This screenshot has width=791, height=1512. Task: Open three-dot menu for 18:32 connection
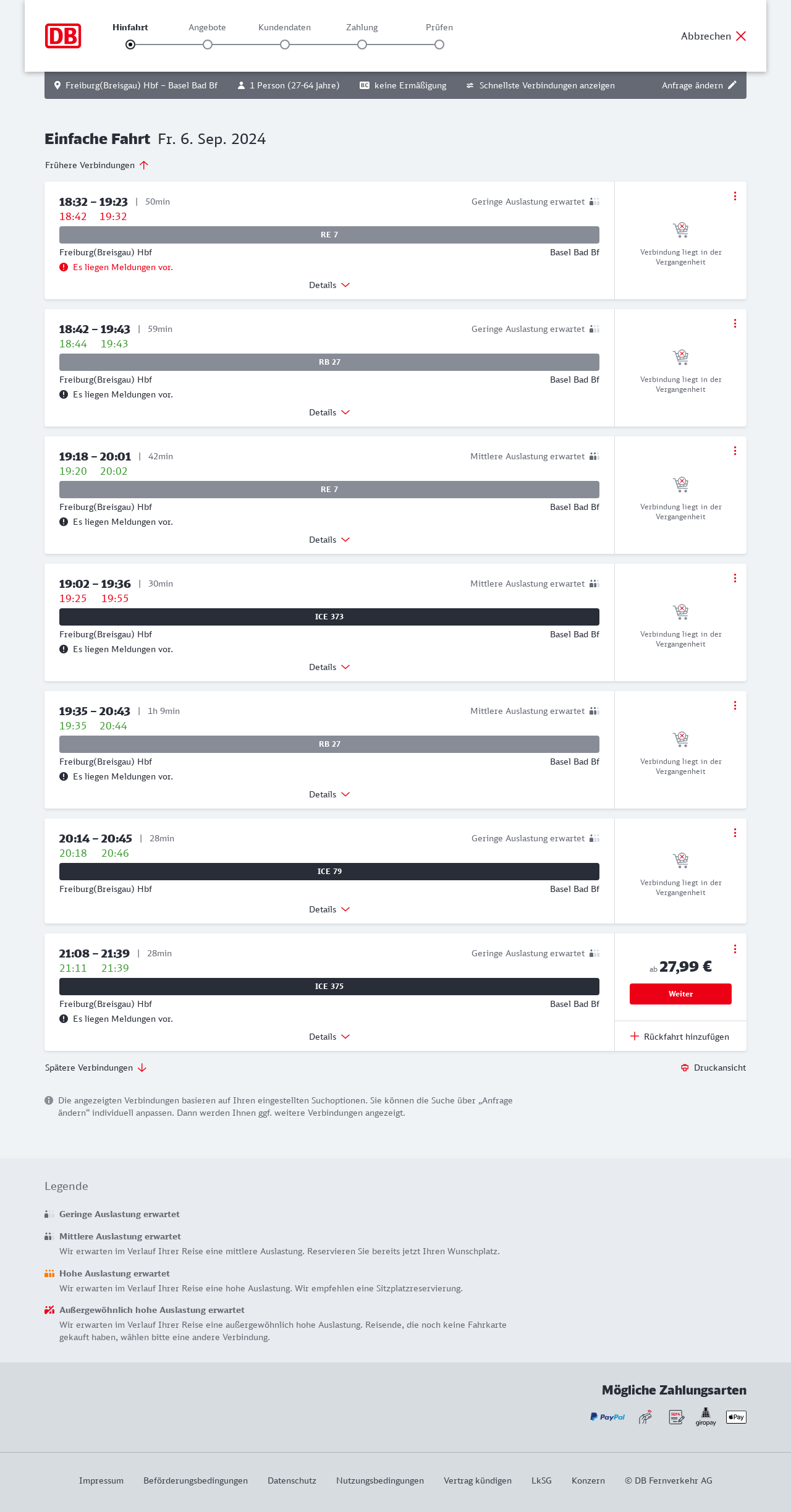pos(735,196)
